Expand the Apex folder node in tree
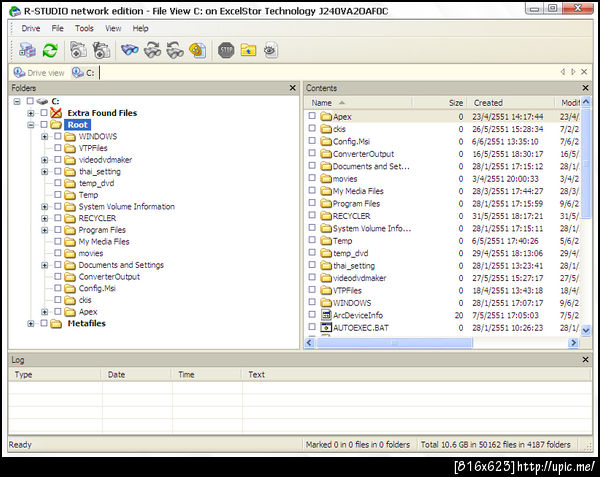This screenshot has width=600, height=477. (x=44, y=312)
